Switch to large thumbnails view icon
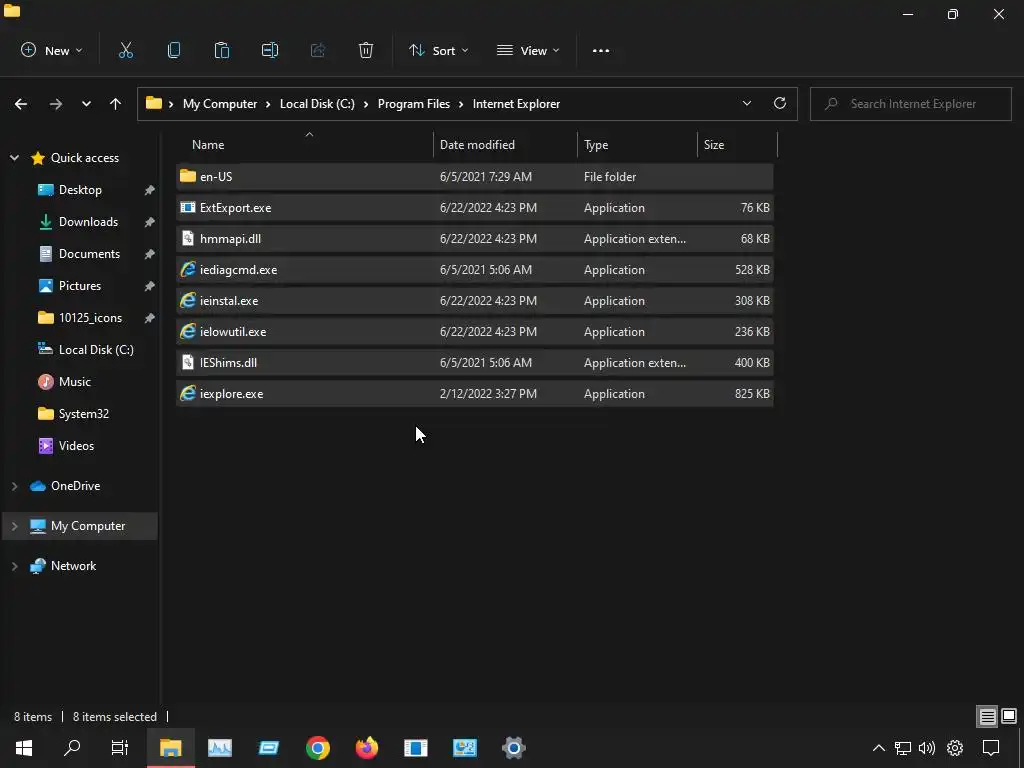 point(1009,717)
